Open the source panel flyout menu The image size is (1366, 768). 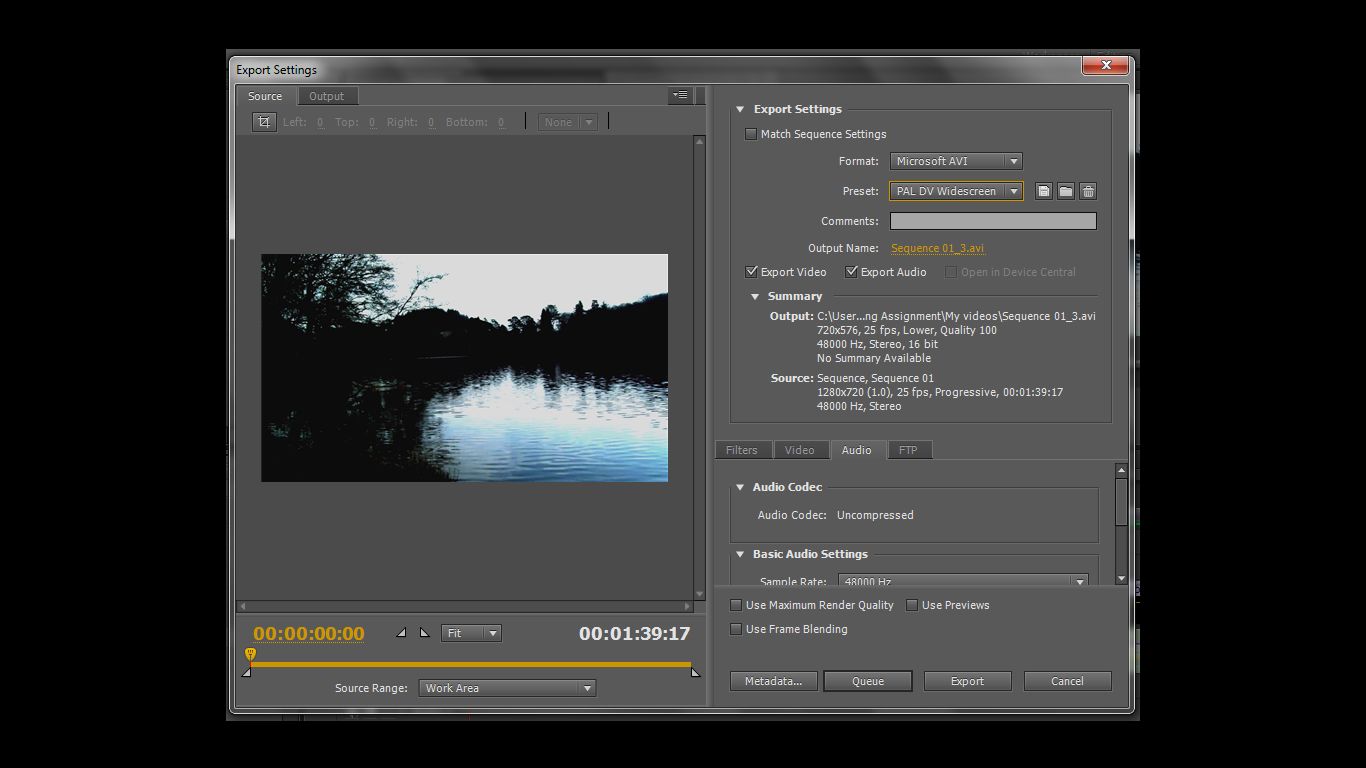coord(680,96)
